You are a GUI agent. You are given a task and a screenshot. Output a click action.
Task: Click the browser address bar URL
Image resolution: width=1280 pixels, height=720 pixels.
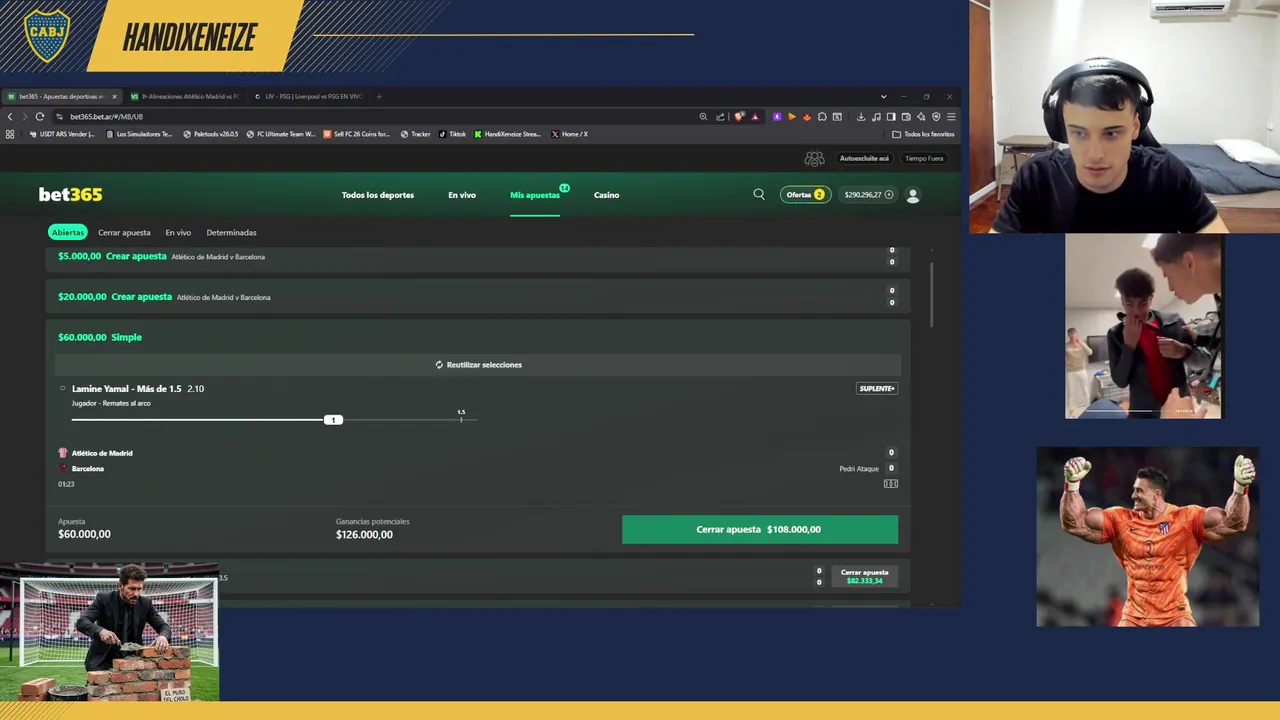106,117
